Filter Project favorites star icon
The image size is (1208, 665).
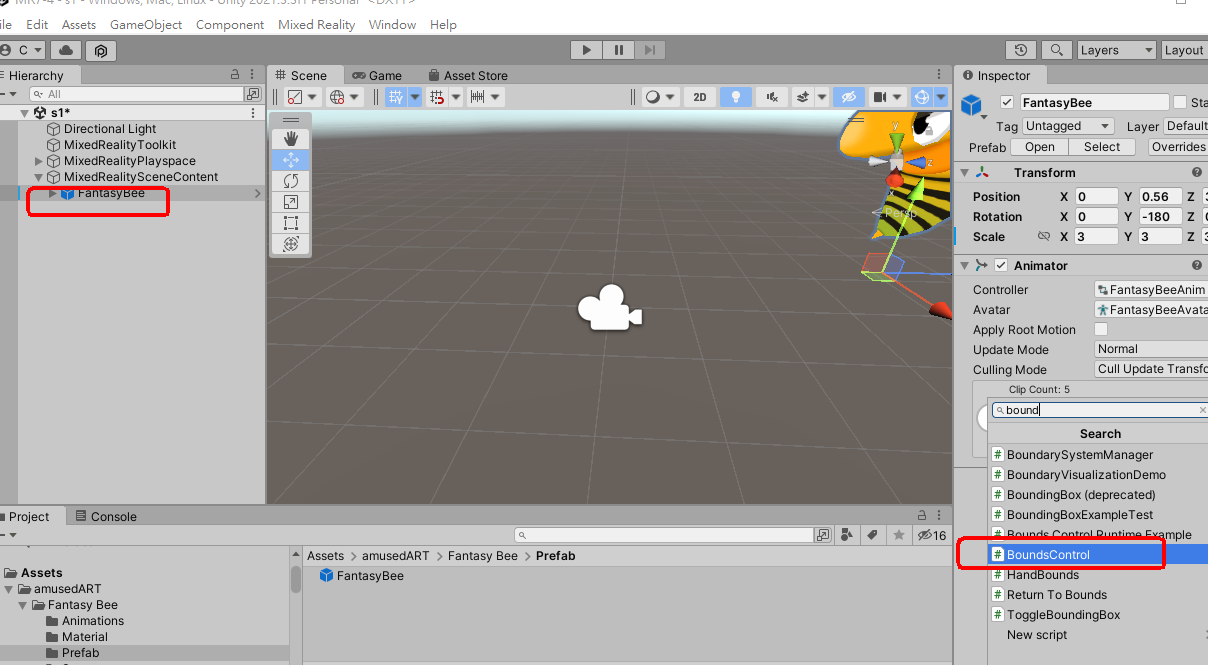[898, 535]
